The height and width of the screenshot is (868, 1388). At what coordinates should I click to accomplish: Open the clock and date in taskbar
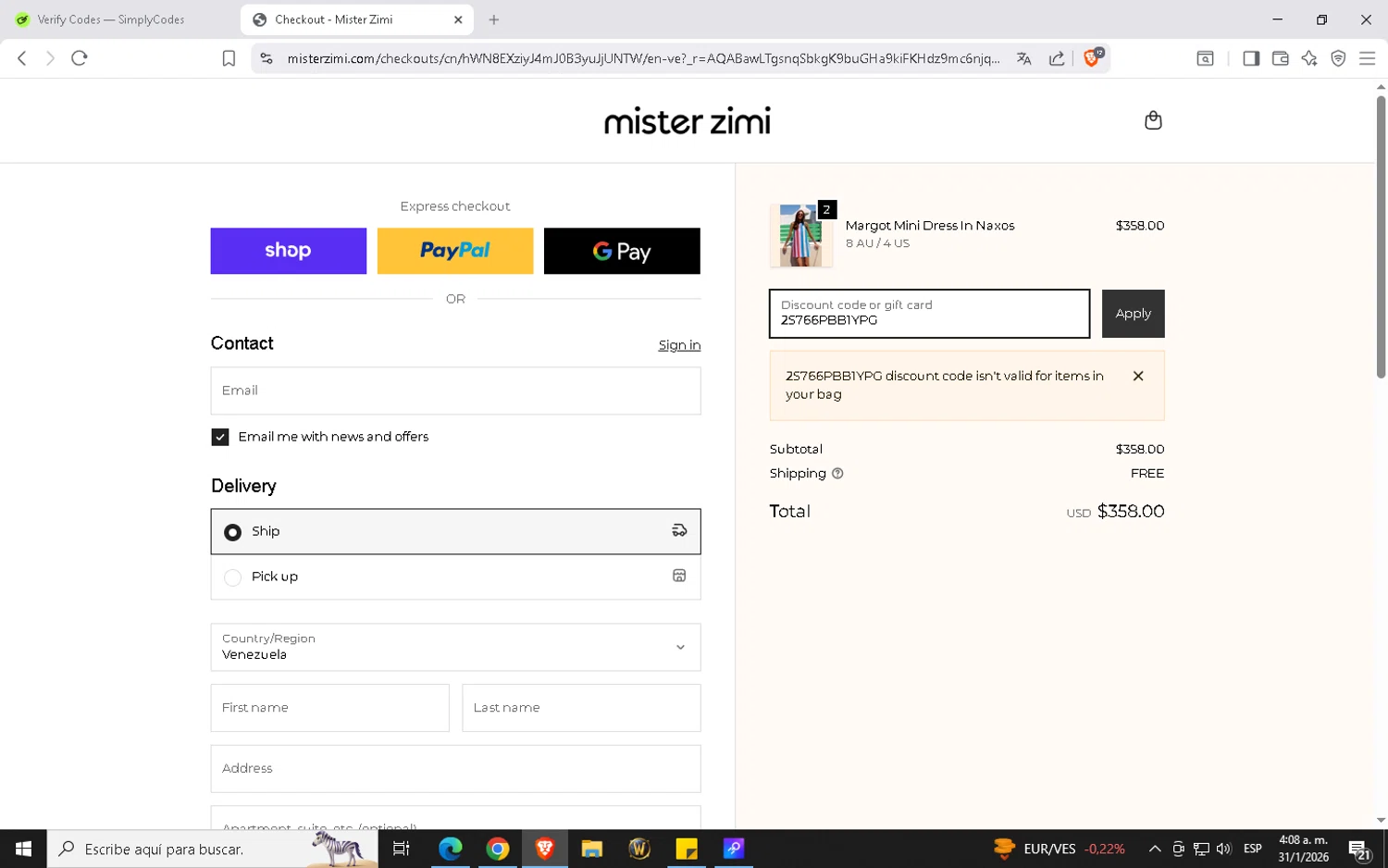click(x=1303, y=849)
